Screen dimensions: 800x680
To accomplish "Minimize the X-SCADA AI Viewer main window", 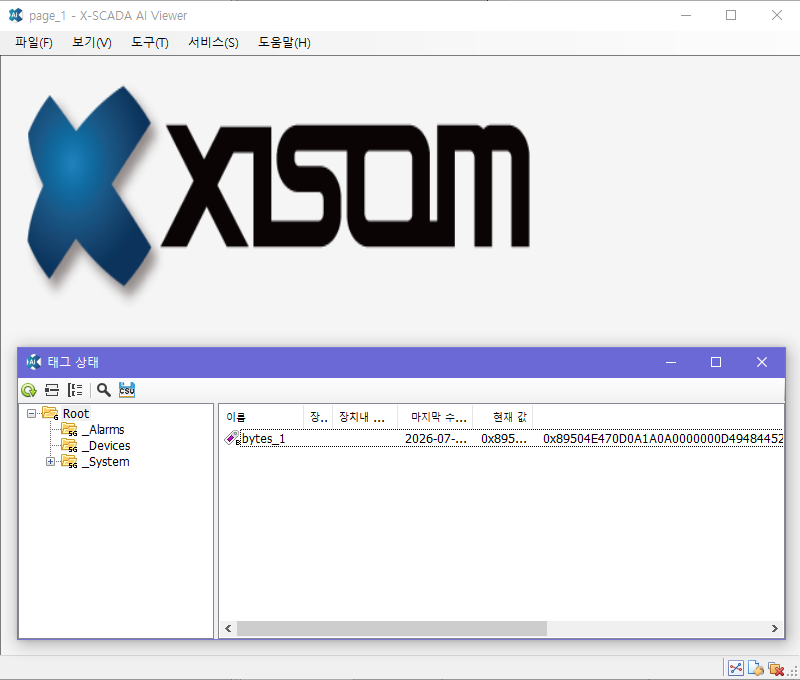I will 686,15.
